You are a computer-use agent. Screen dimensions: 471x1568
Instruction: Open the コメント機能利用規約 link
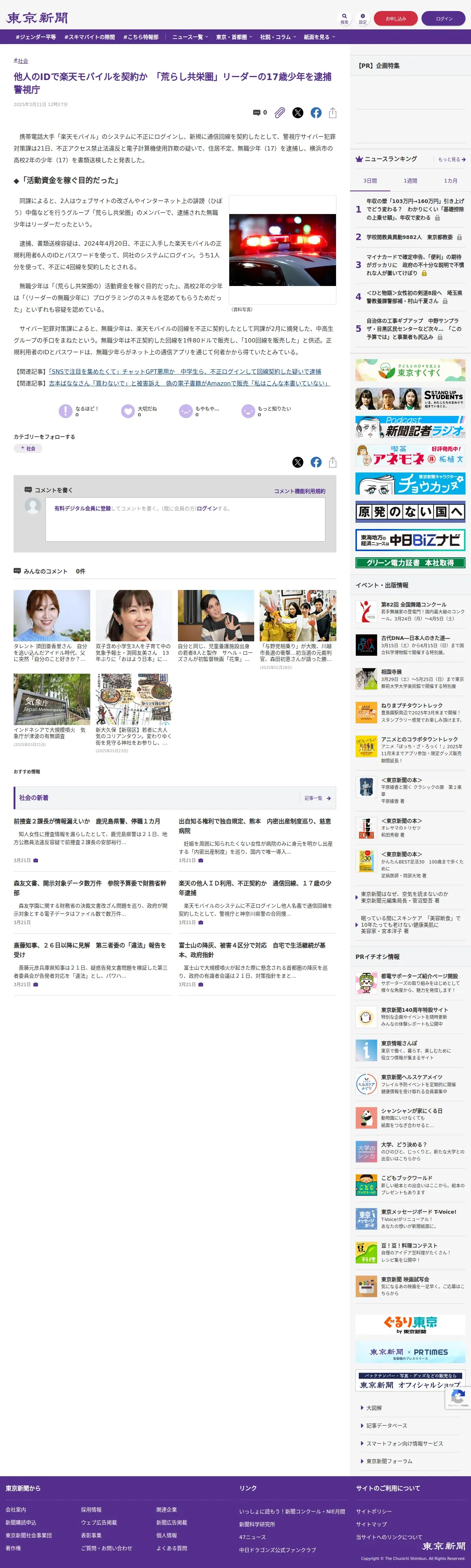coord(299,491)
